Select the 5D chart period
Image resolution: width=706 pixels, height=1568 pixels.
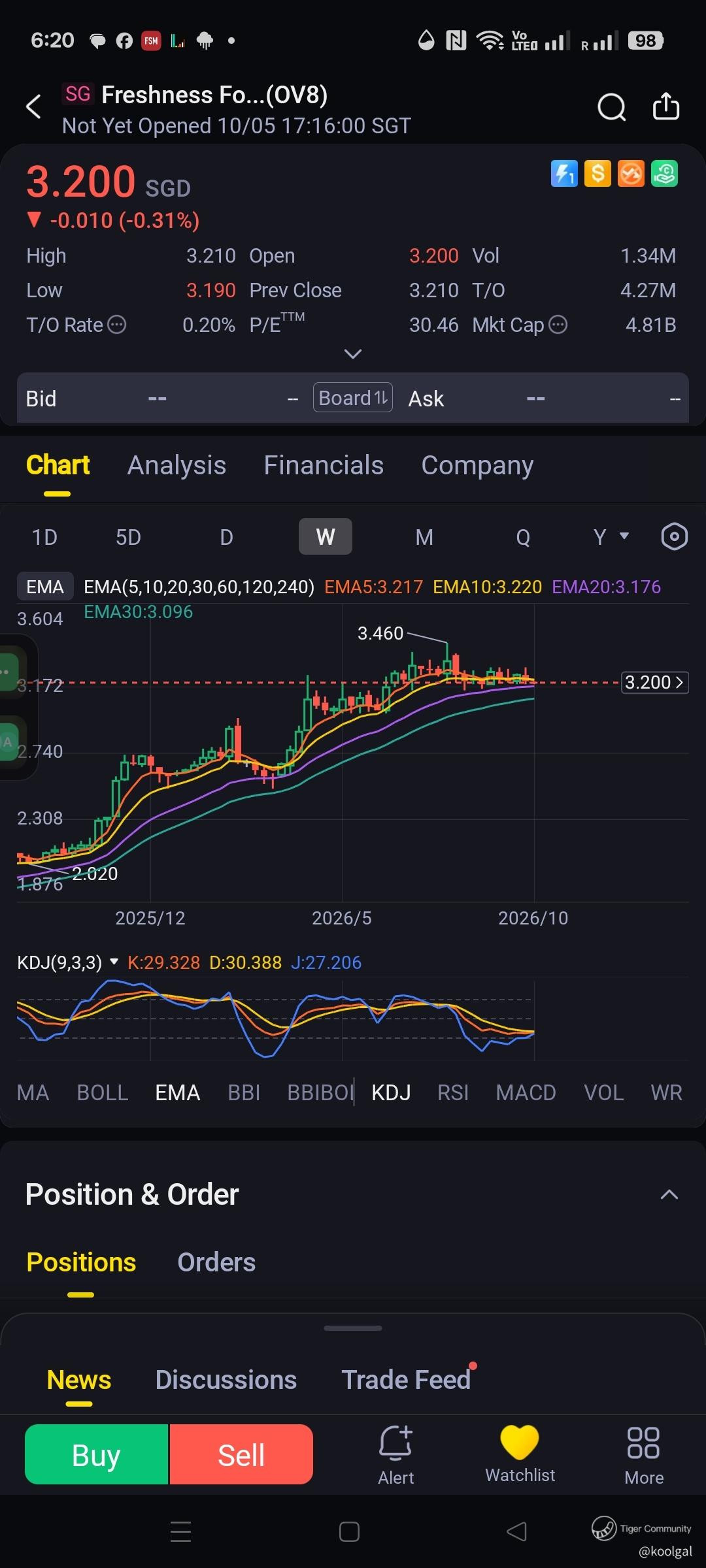pyautogui.click(x=128, y=537)
